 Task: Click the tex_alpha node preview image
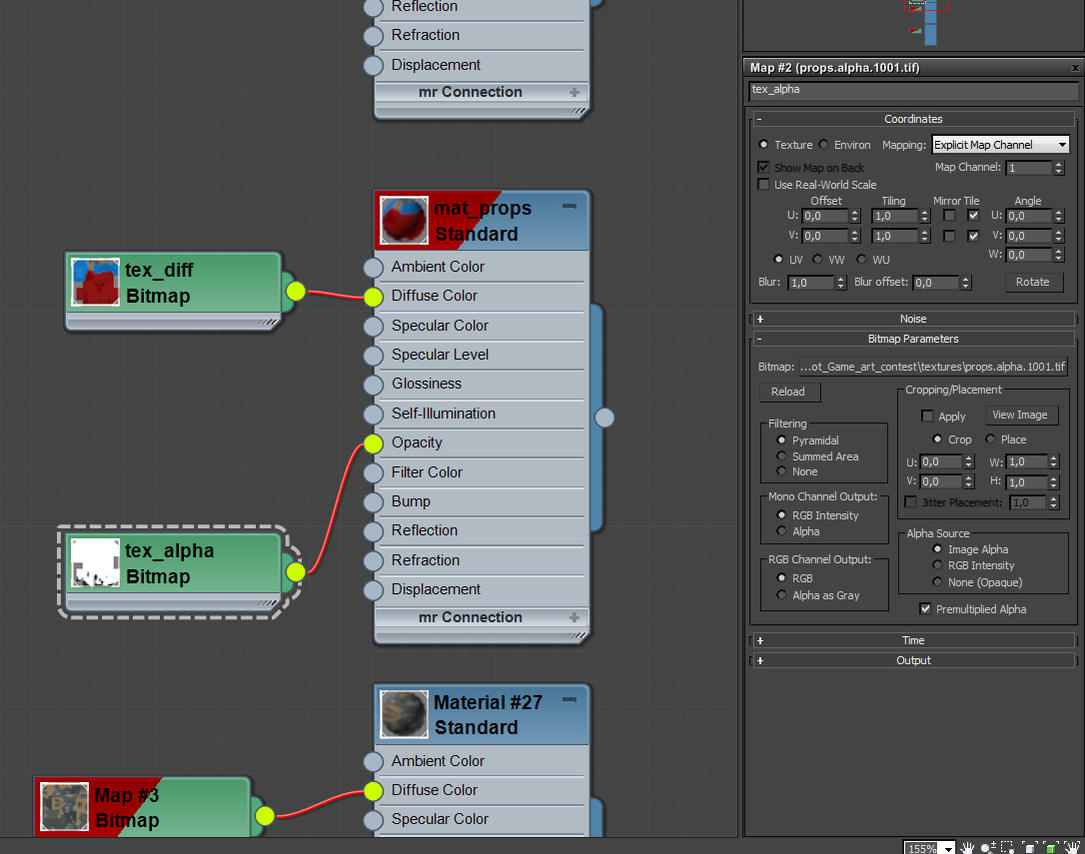point(95,565)
